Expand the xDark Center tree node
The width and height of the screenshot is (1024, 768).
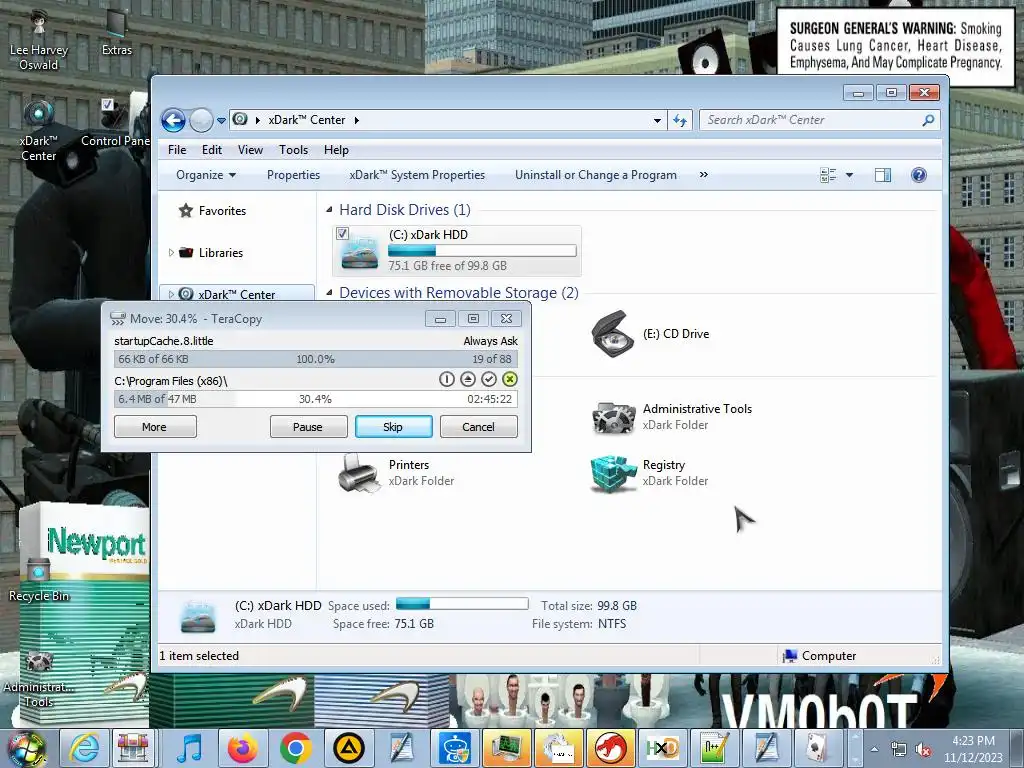tap(171, 295)
